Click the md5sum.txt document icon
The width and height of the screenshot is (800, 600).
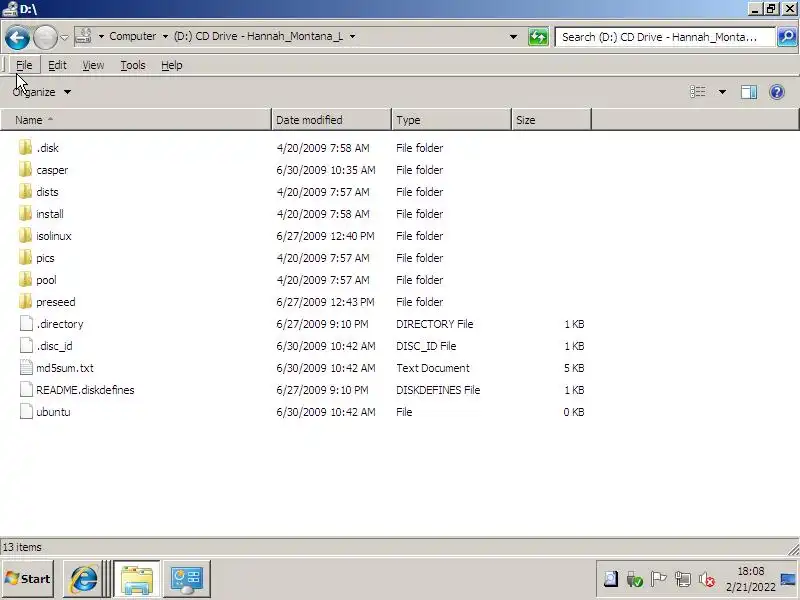(26, 367)
